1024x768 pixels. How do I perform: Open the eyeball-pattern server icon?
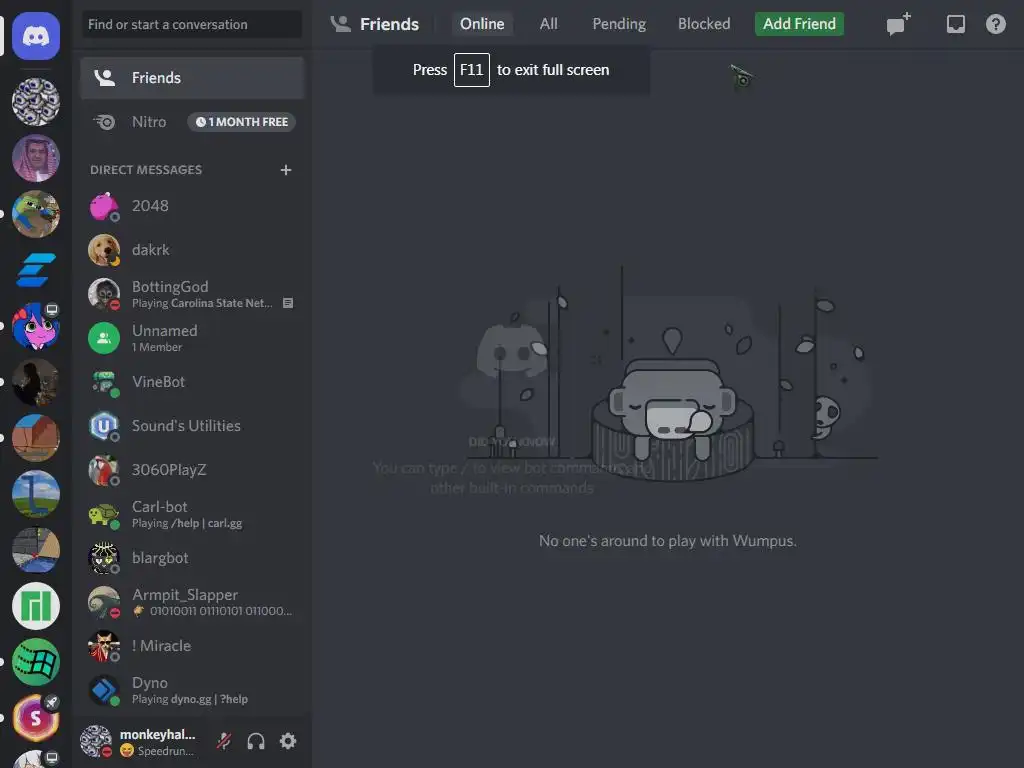pyautogui.click(x=36, y=102)
